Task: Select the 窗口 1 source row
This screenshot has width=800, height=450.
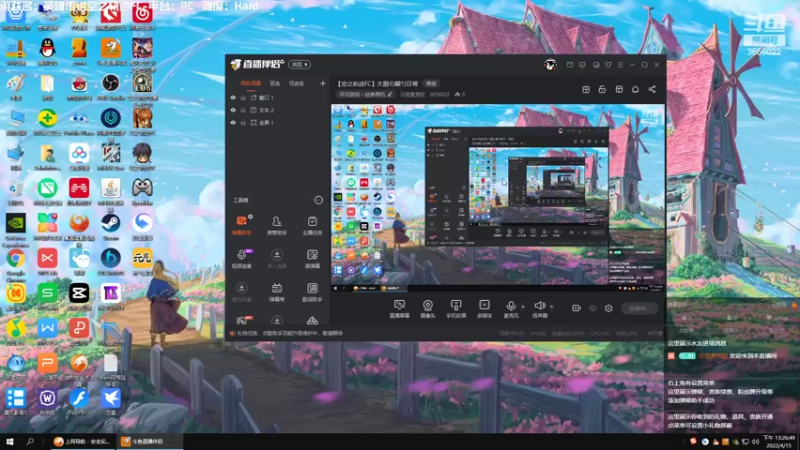Action: tap(276, 97)
